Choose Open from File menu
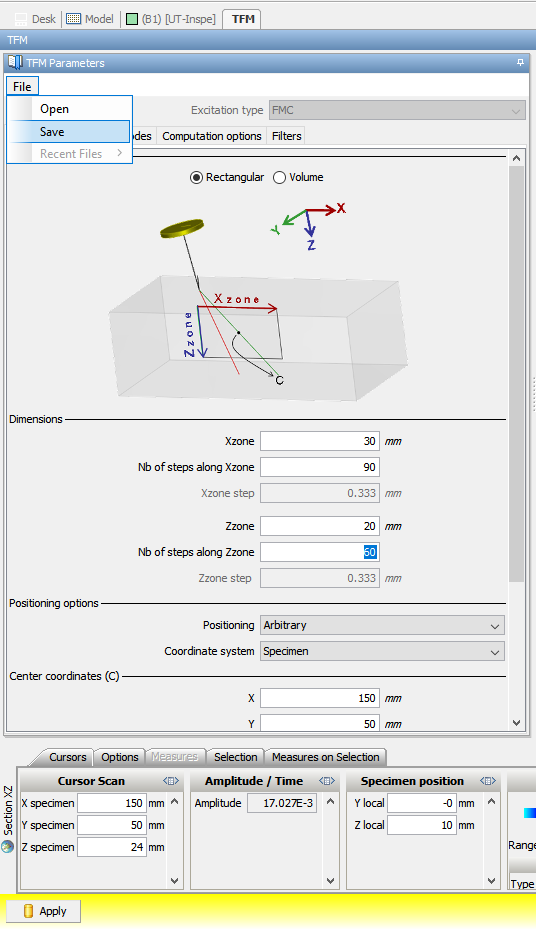Screen dimensions: 536x929 pos(69,109)
